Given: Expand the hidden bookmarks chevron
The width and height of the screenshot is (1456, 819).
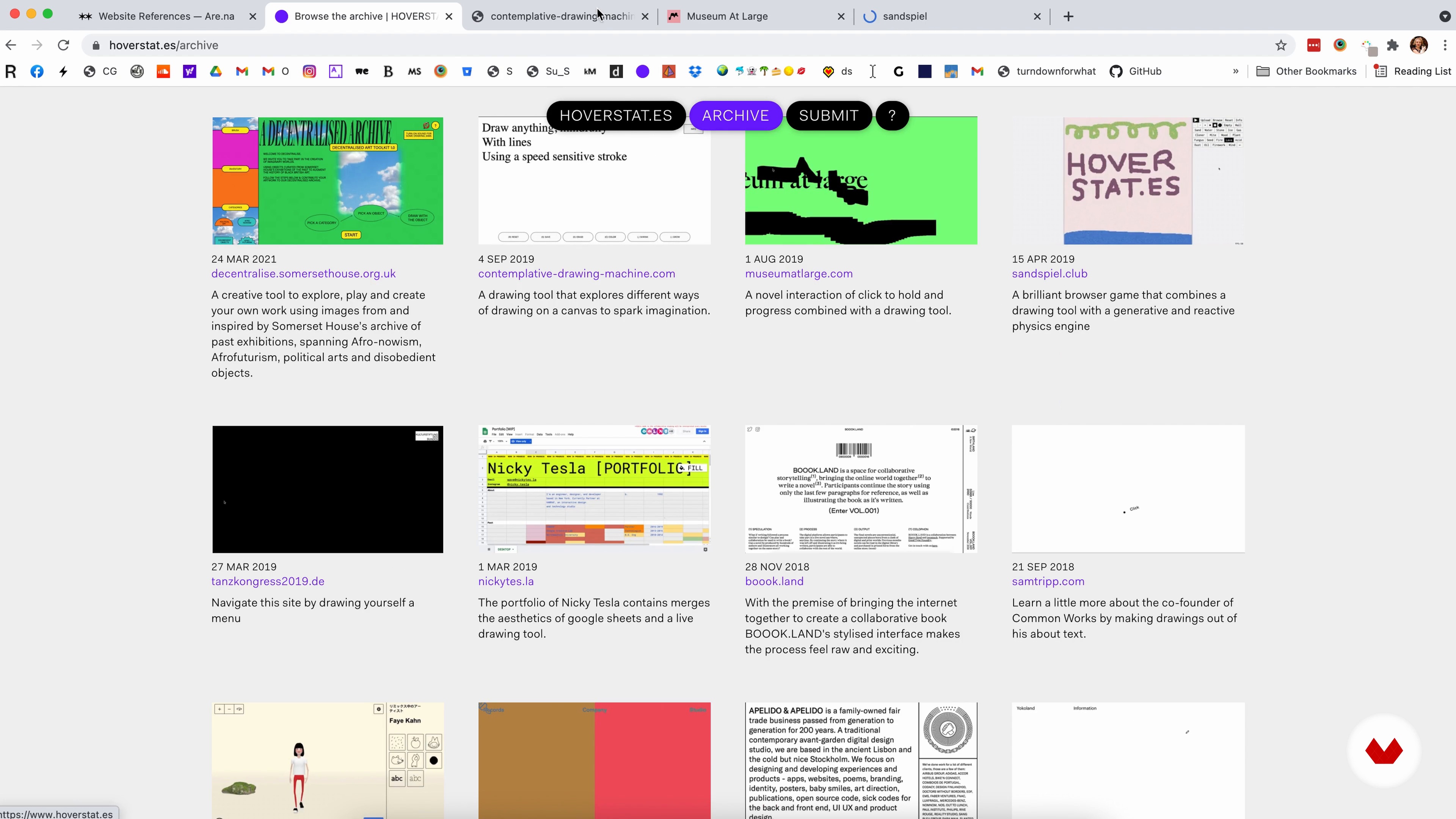Looking at the screenshot, I should pyautogui.click(x=1236, y=71).
